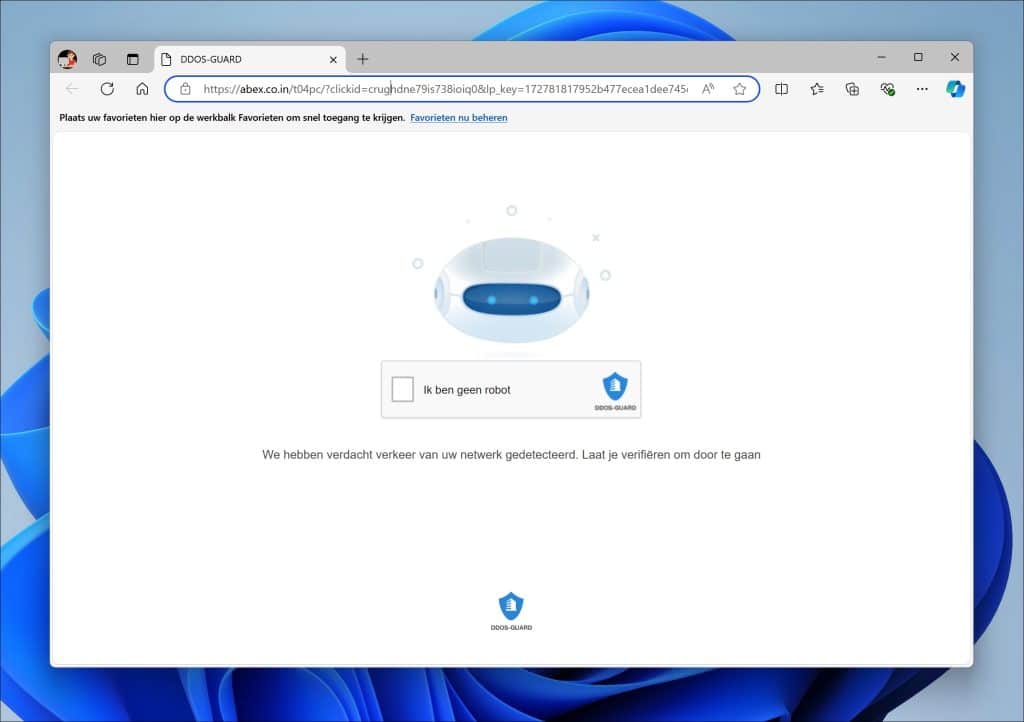Open a new tab with plus button
This screenshot has width=1024, height=722.
(363, 59)
